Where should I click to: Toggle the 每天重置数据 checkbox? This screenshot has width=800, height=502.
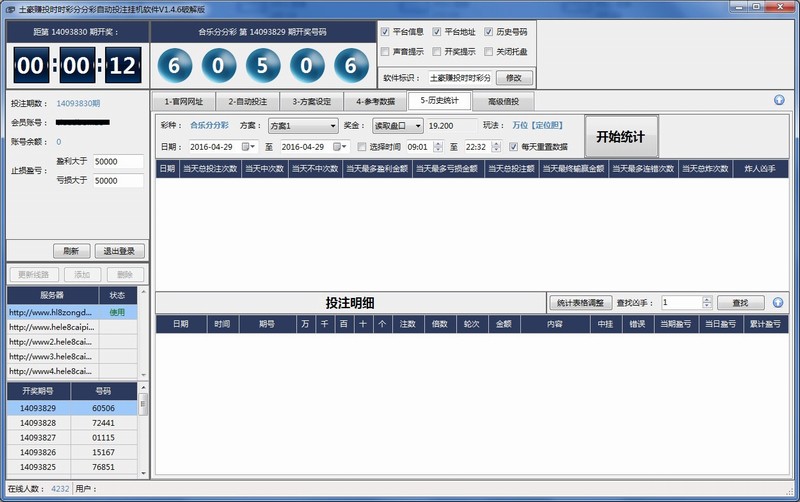point(513,146)
